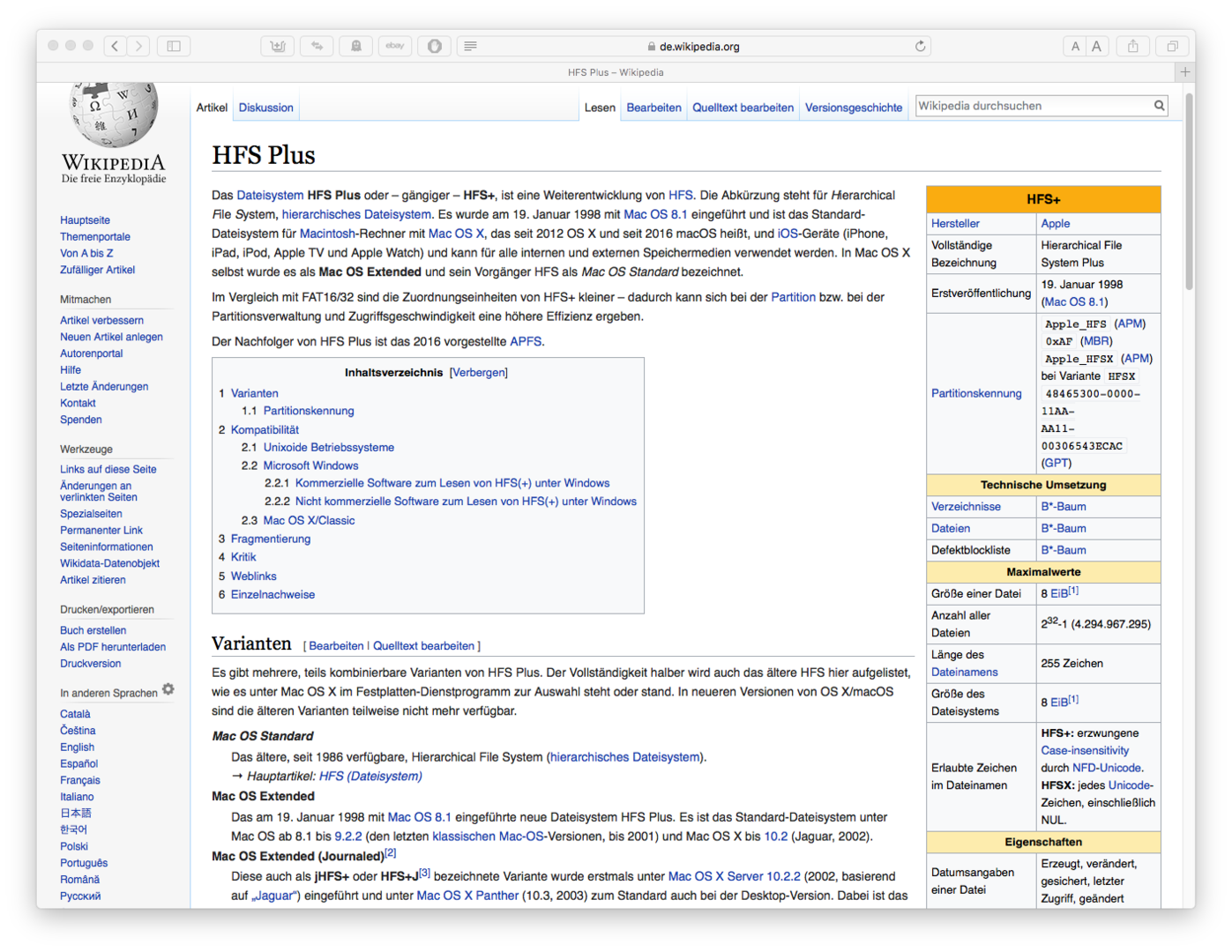This screenshot has height=952, width=1232.
Task: Click the Wikipedia search magnifier icon
Action: click(x=1159, y=106)
